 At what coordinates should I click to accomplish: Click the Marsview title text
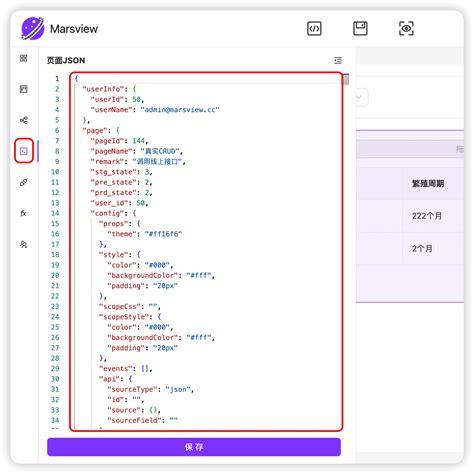[74, 29]
